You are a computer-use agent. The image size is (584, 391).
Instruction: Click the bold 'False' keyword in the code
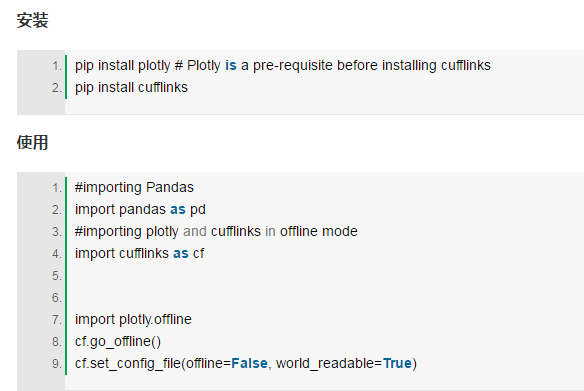[x=249, y=363]
